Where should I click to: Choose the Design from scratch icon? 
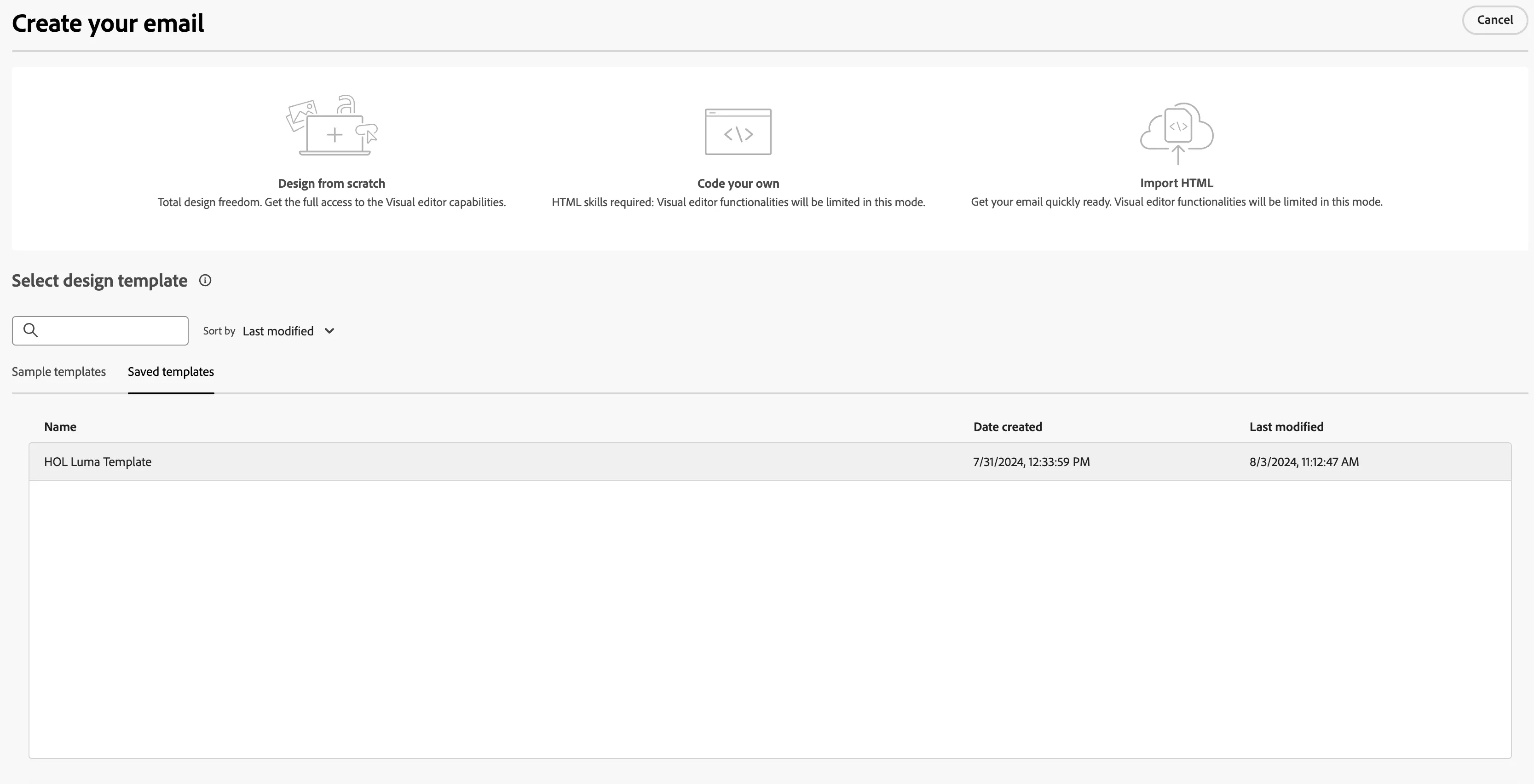tap(332, 126)
